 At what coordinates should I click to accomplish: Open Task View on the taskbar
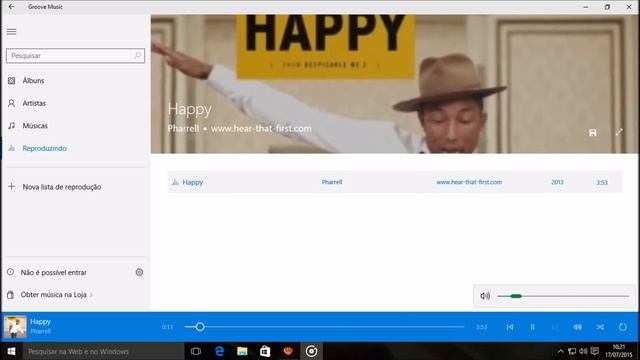(x=196, y=351)
